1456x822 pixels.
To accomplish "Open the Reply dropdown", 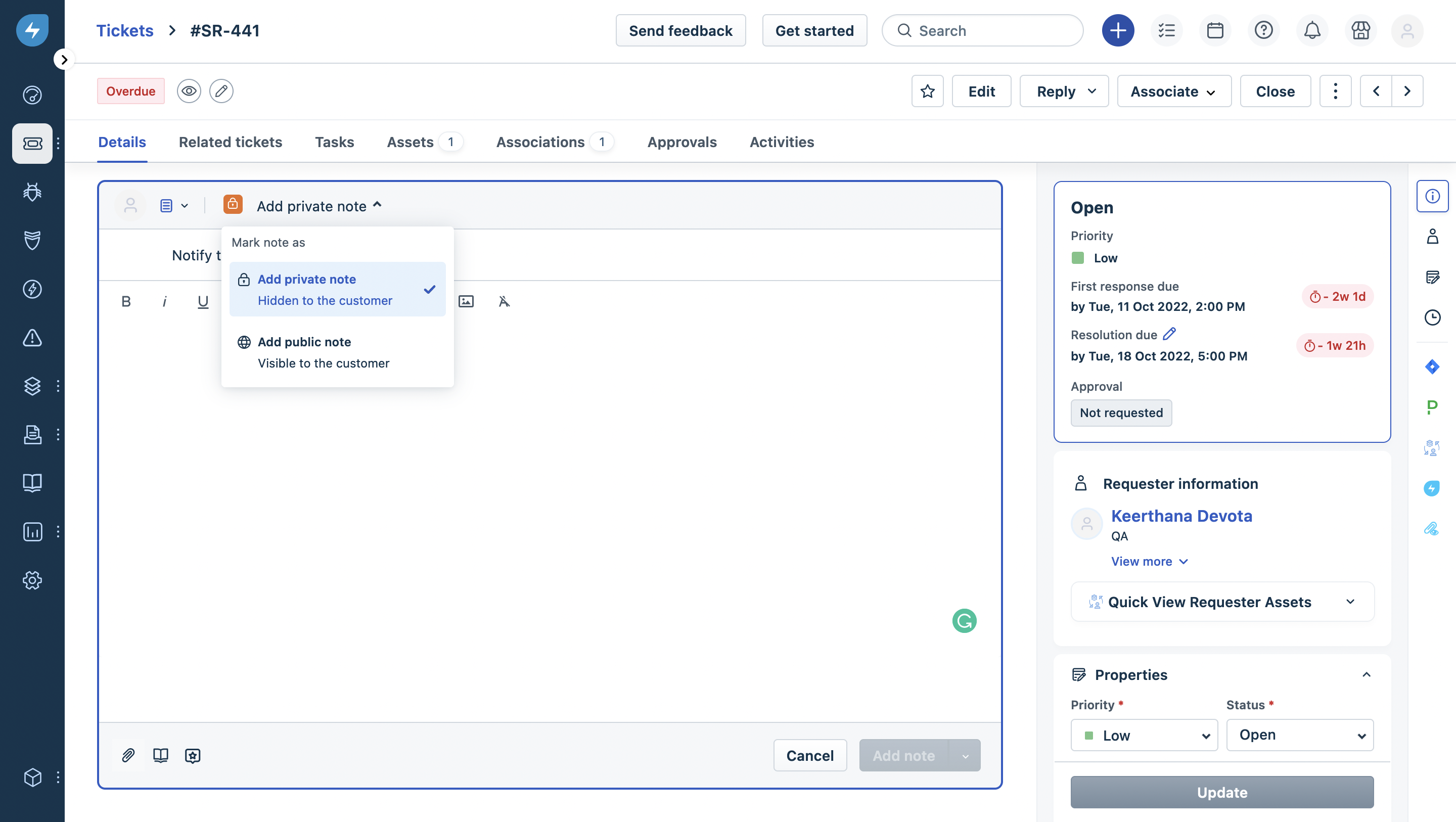I will [1064, 91].
